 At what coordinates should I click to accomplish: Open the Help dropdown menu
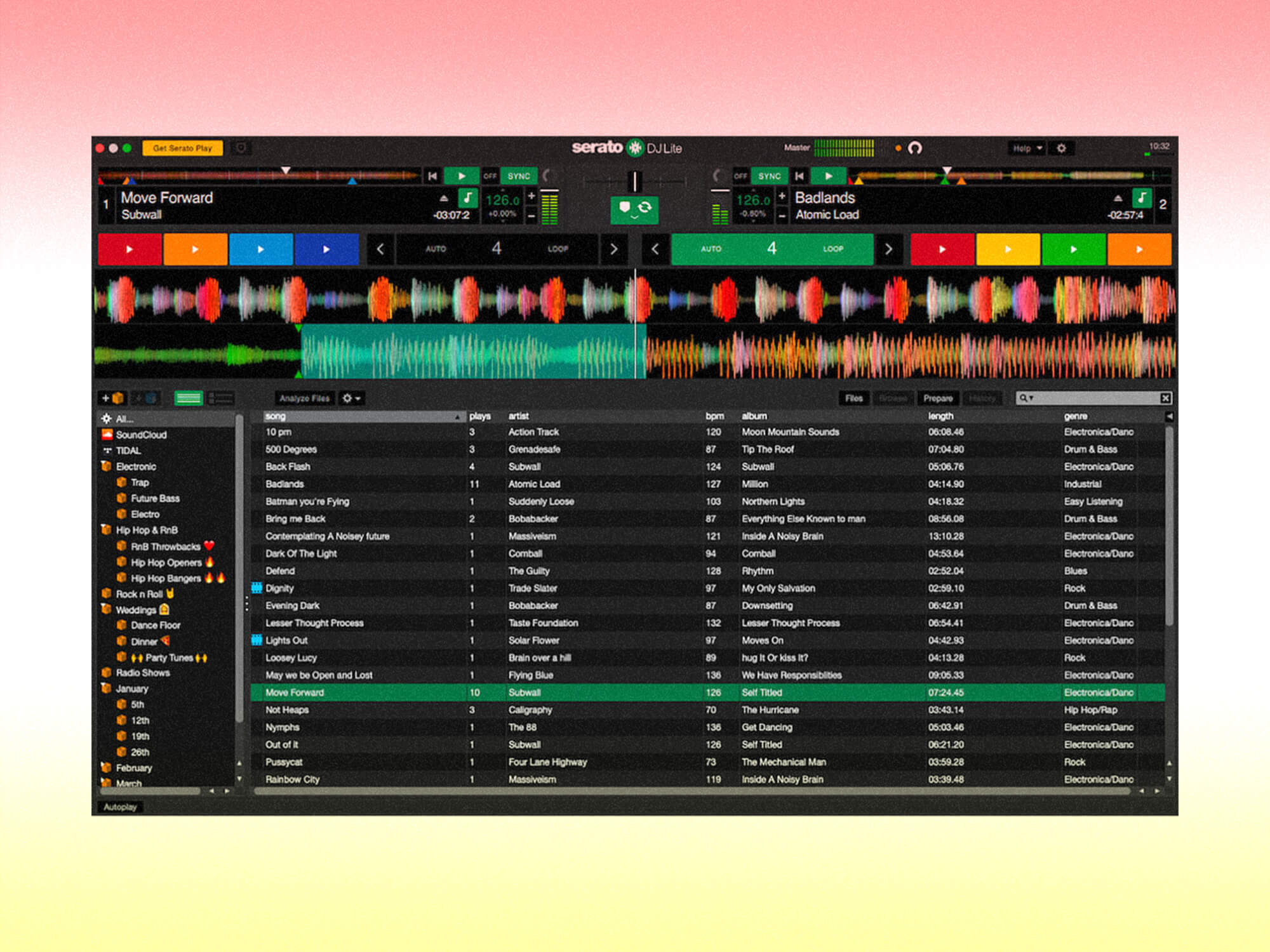coord(1027,149)
